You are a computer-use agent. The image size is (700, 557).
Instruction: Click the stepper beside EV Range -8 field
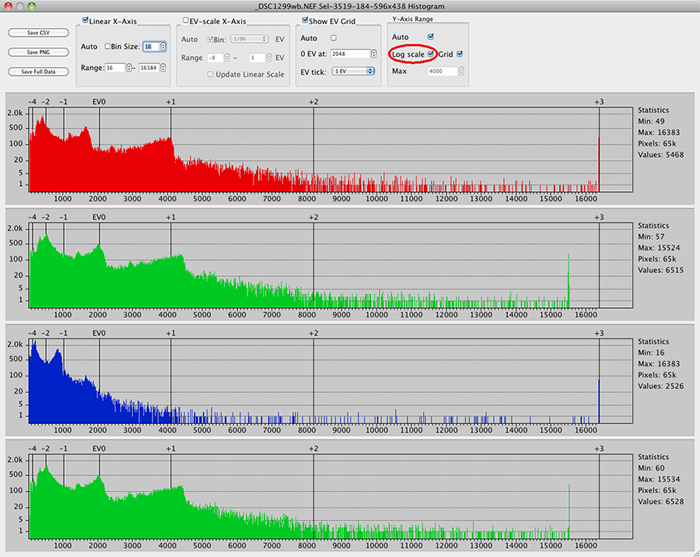point(227,58)
